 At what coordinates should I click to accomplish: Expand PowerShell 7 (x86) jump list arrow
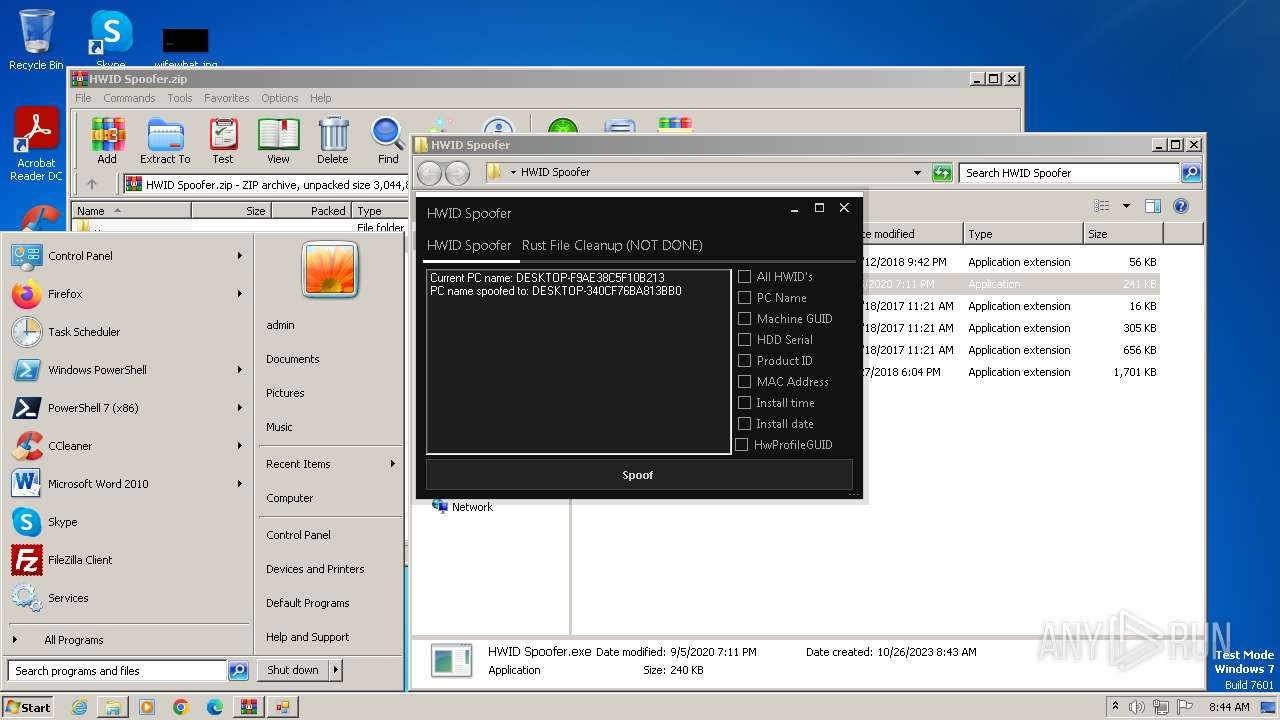tap(240, 408)
